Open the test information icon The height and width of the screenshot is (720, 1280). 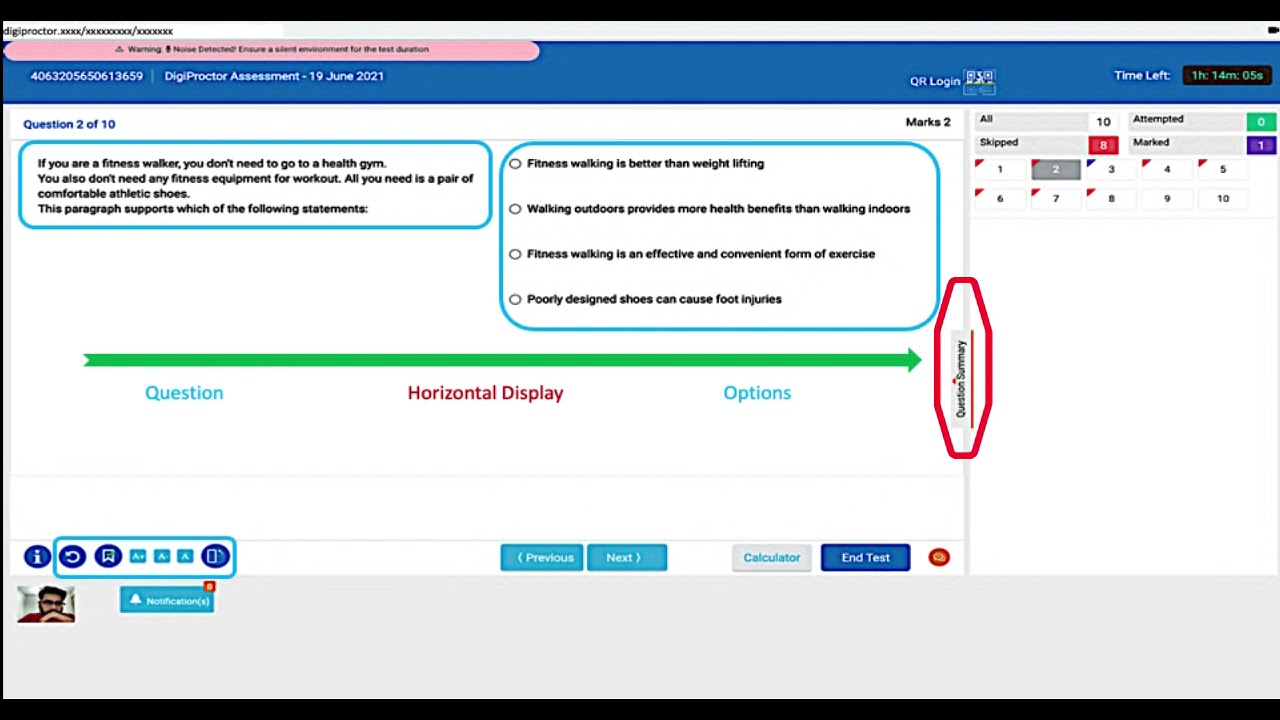tap(37, 557)
